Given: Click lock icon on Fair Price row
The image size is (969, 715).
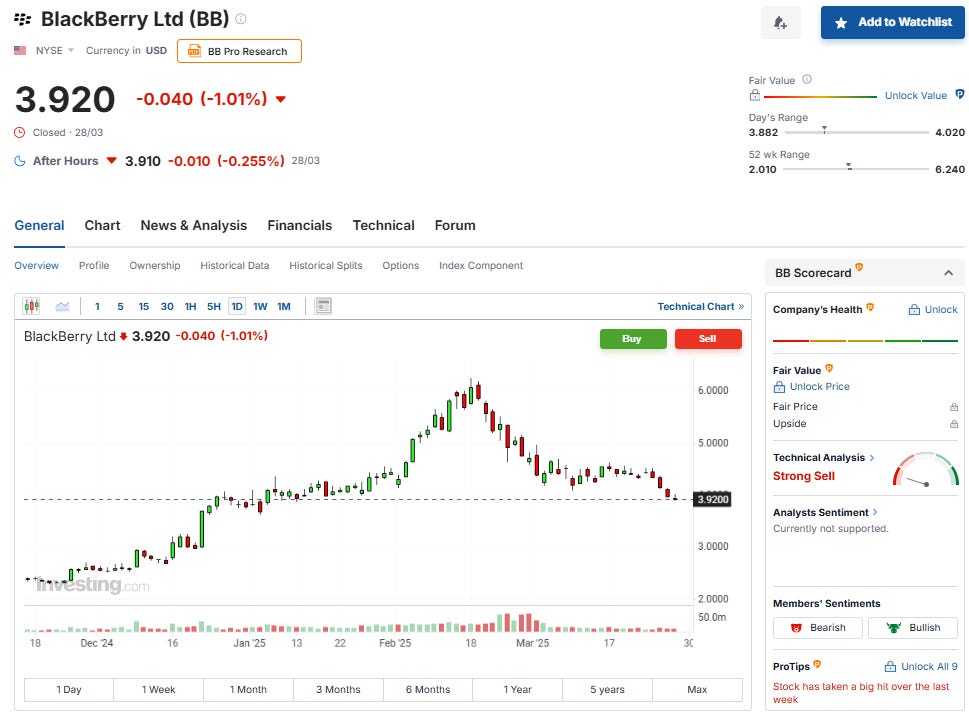Looking at the screenshot, I should 954,407.
